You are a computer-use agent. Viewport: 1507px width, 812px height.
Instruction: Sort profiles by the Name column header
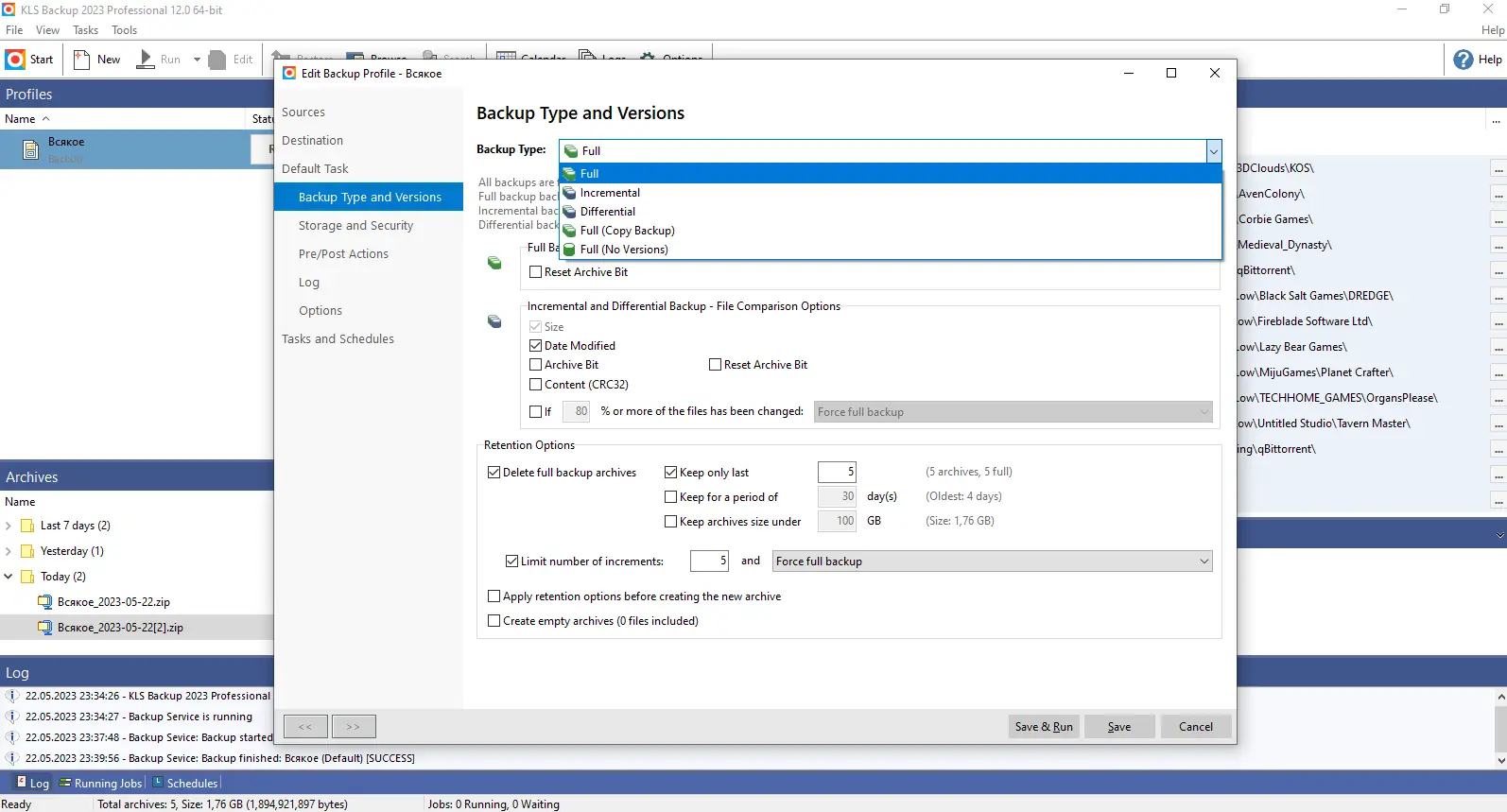point(123,119)
